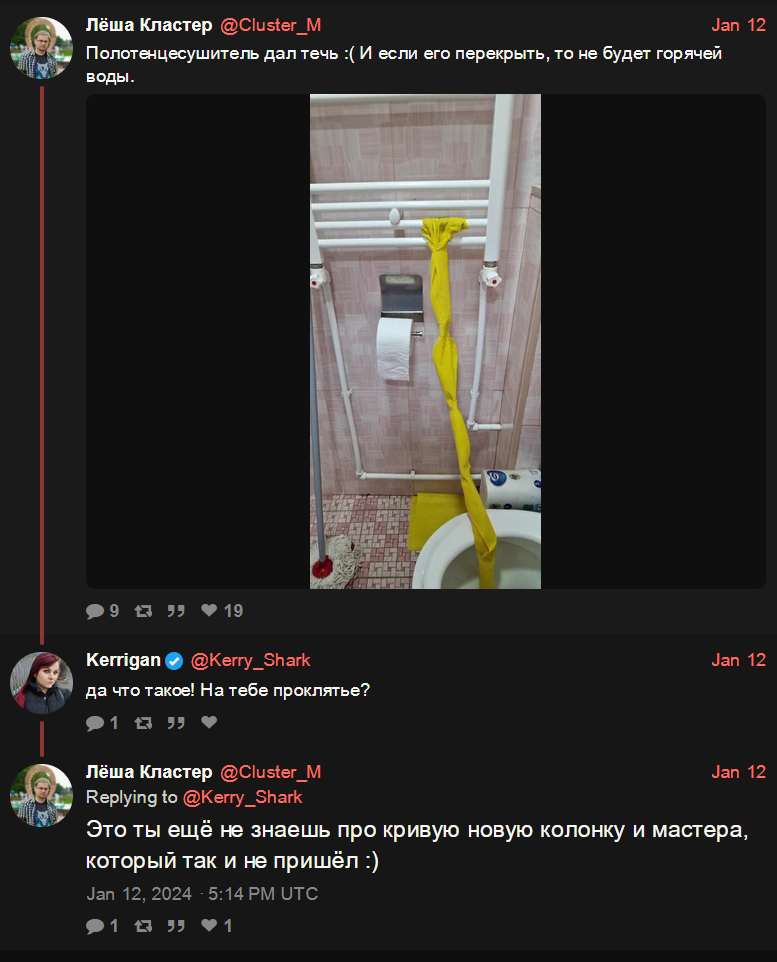Click Лёша Кластер avatar in top post

pos(42,48)
